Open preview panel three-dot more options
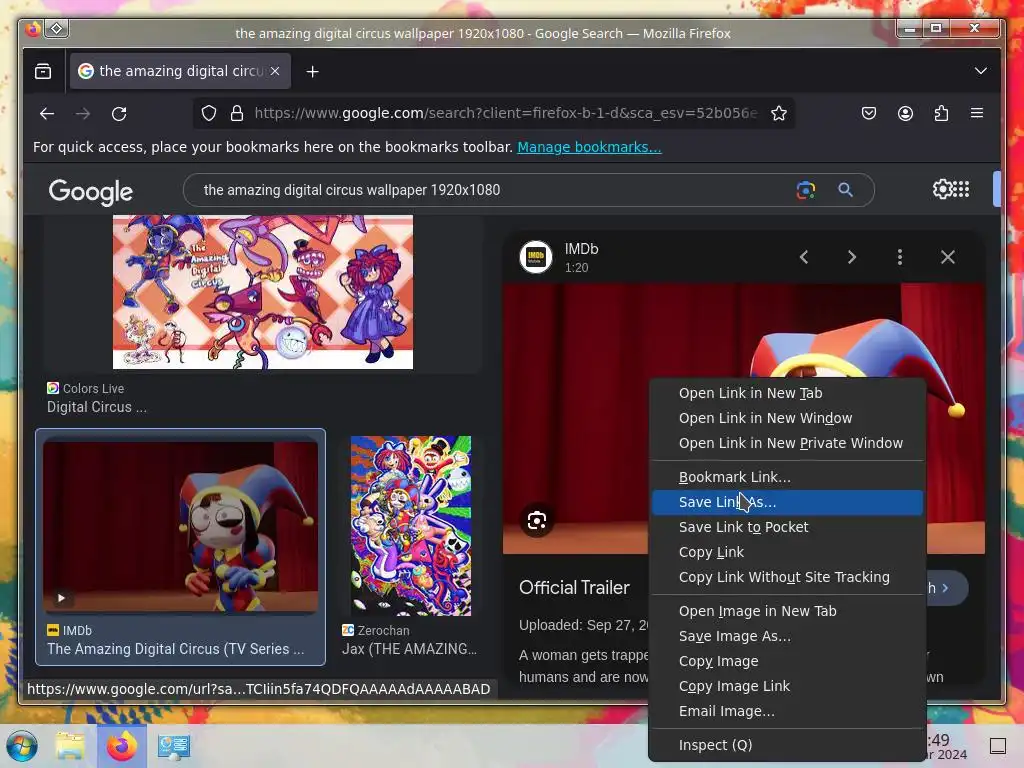The image size is (1024, 768). pyautogui.click(x=900, y=257)
